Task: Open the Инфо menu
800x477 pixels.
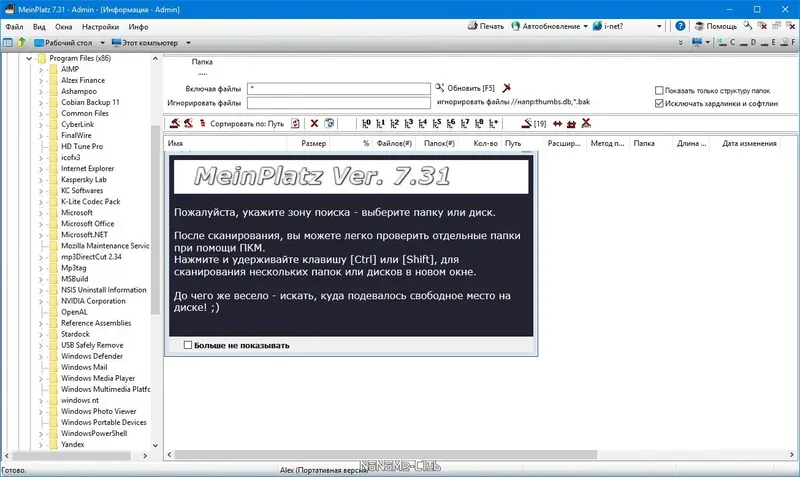Action: tap(138, 27)
